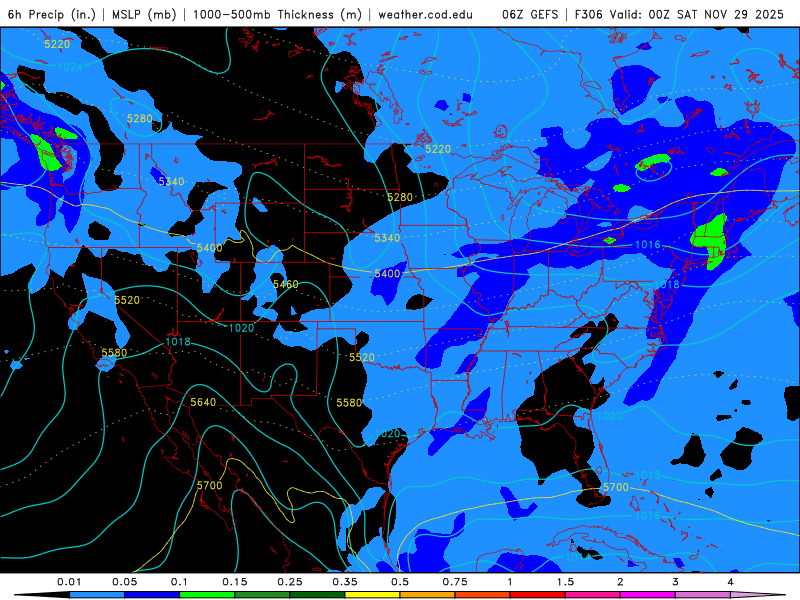Click the green precipitation area over Vancouver Island
This screenshot has height=600, width=800.
pyautogui.click(x=46, y=152)
